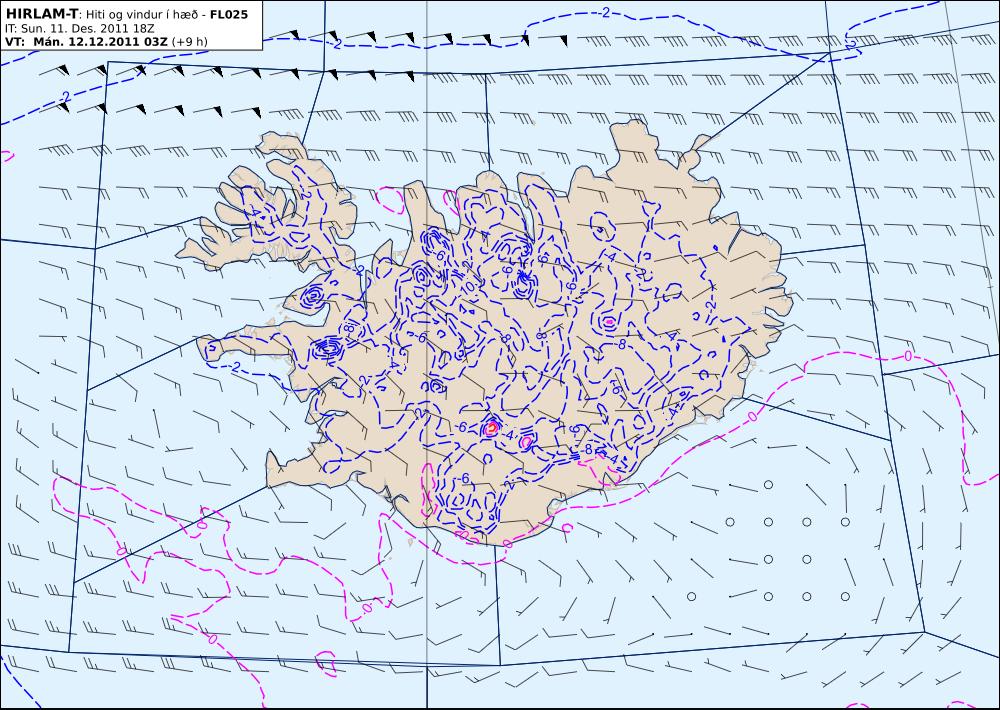
Task: Click the HIRLAM-T title text
Action: 41,14
